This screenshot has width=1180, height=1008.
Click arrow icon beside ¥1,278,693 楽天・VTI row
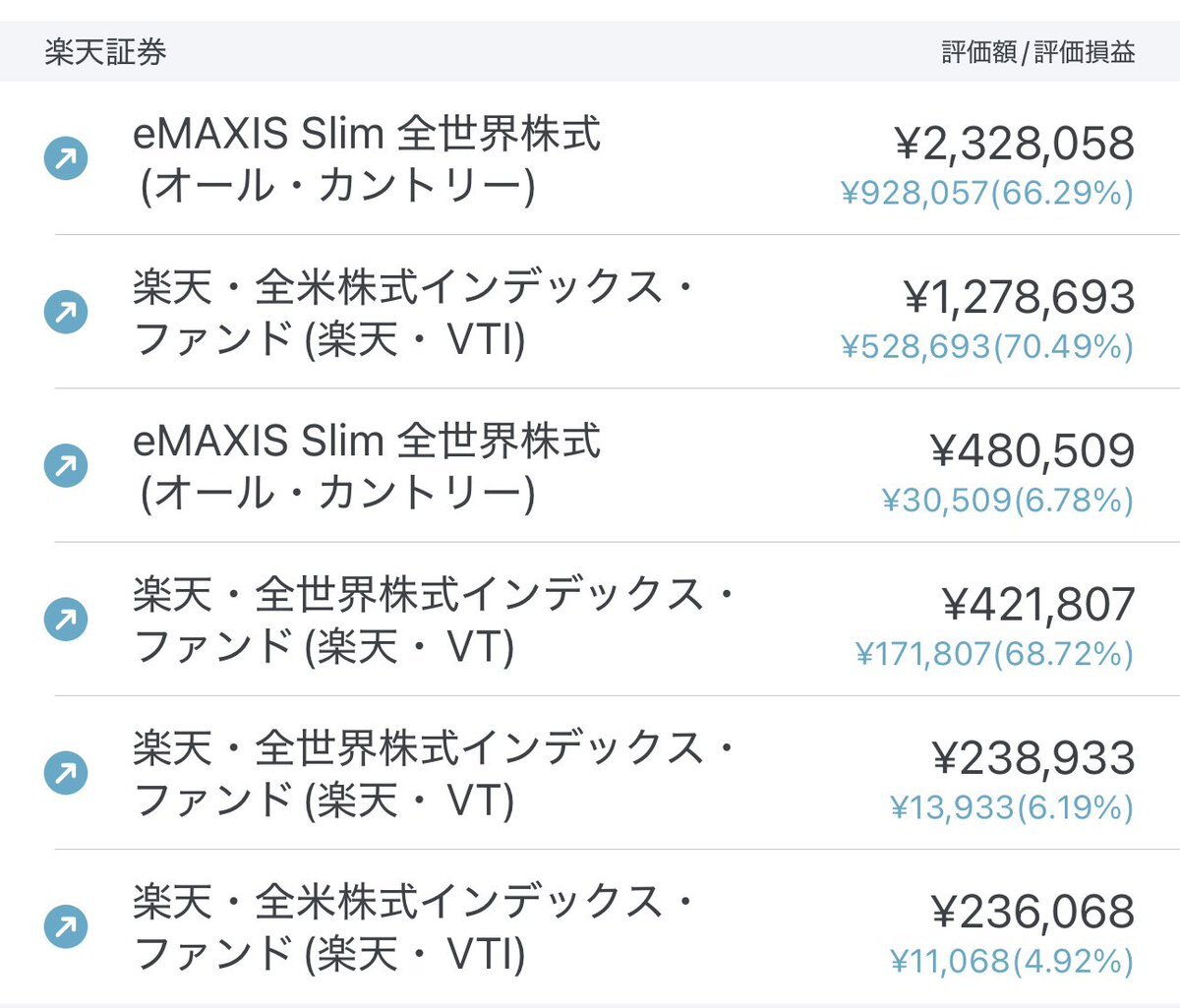coord(66,313)
